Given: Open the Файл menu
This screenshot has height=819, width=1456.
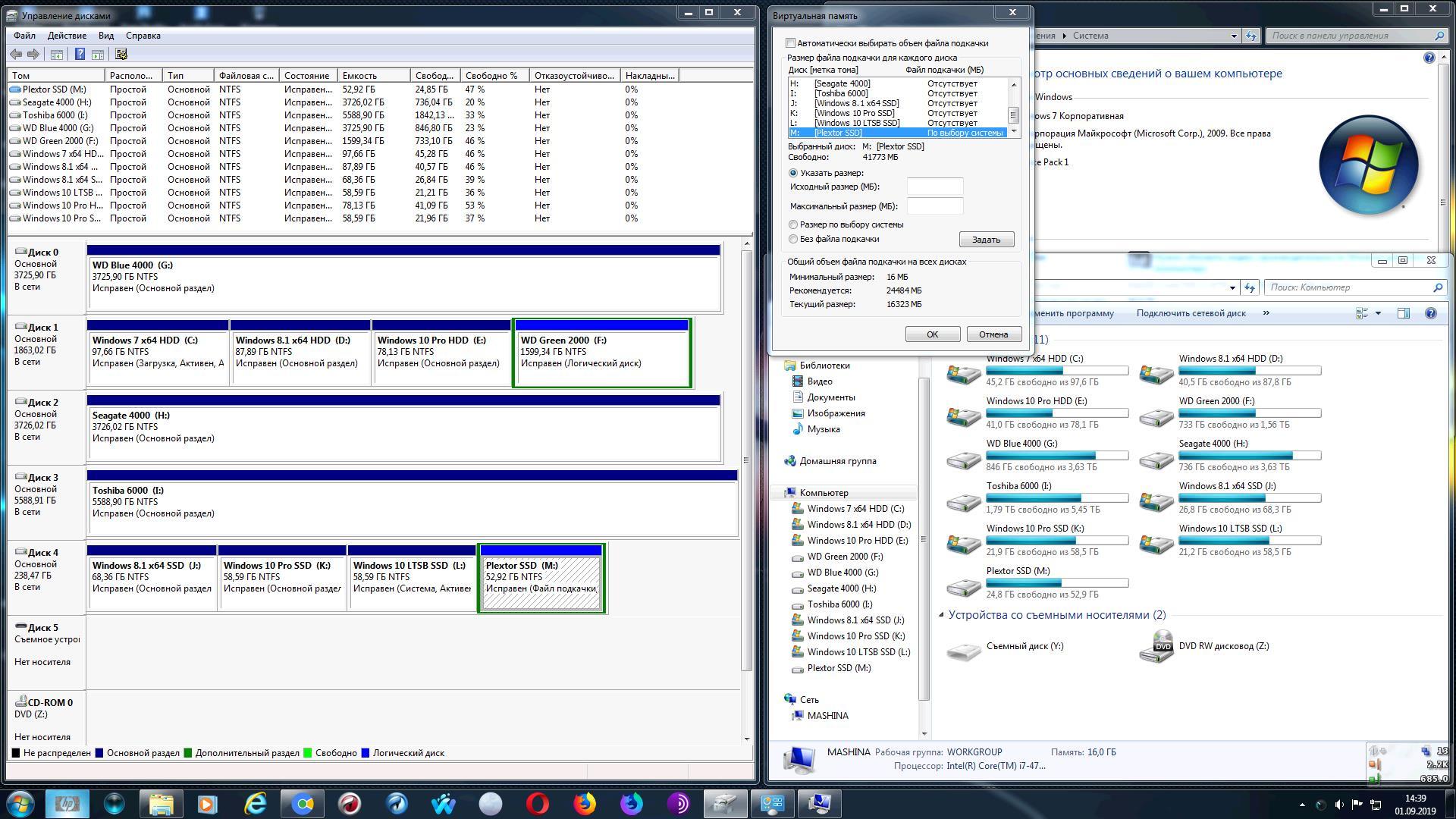Looking at the screenshot, I should click(24, 36).
